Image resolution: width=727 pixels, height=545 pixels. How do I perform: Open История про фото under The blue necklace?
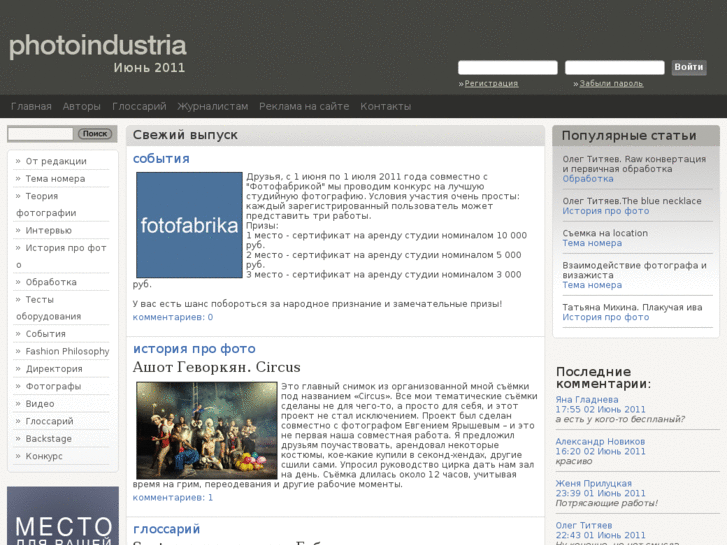(x=606, y=211)
